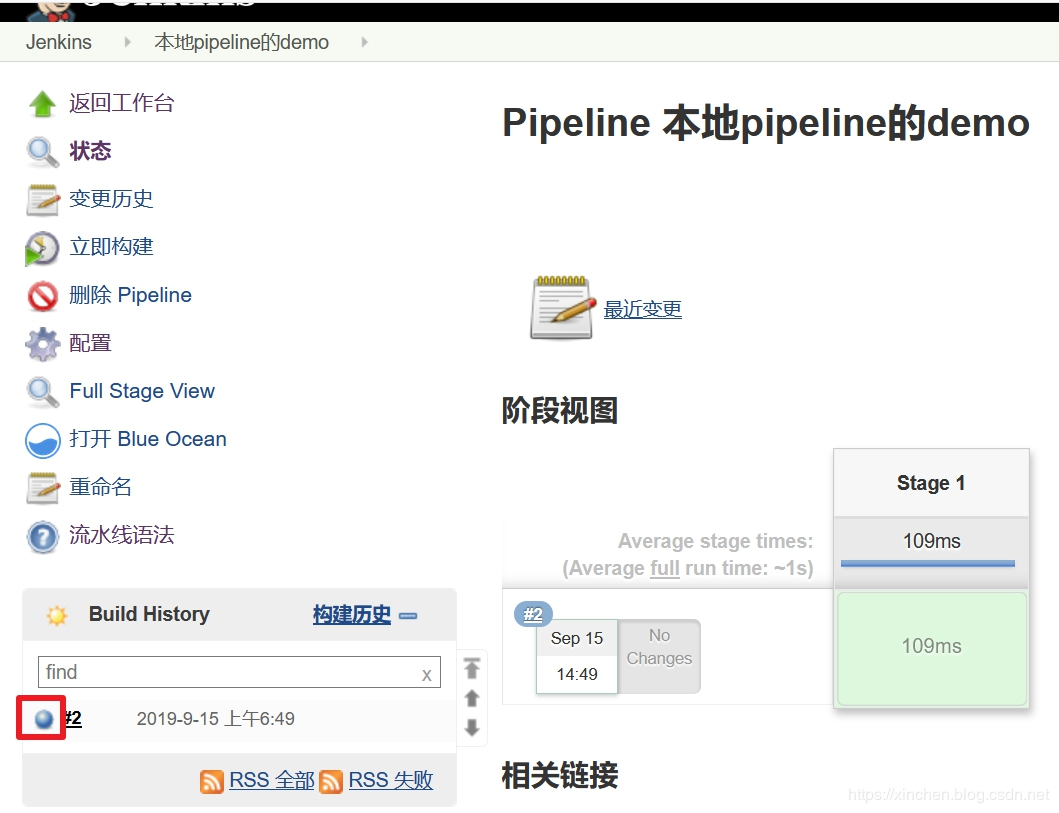Click the page-up arrow in build history
Viewport: 1059px width, 813px height.
[x=472, y=698]
